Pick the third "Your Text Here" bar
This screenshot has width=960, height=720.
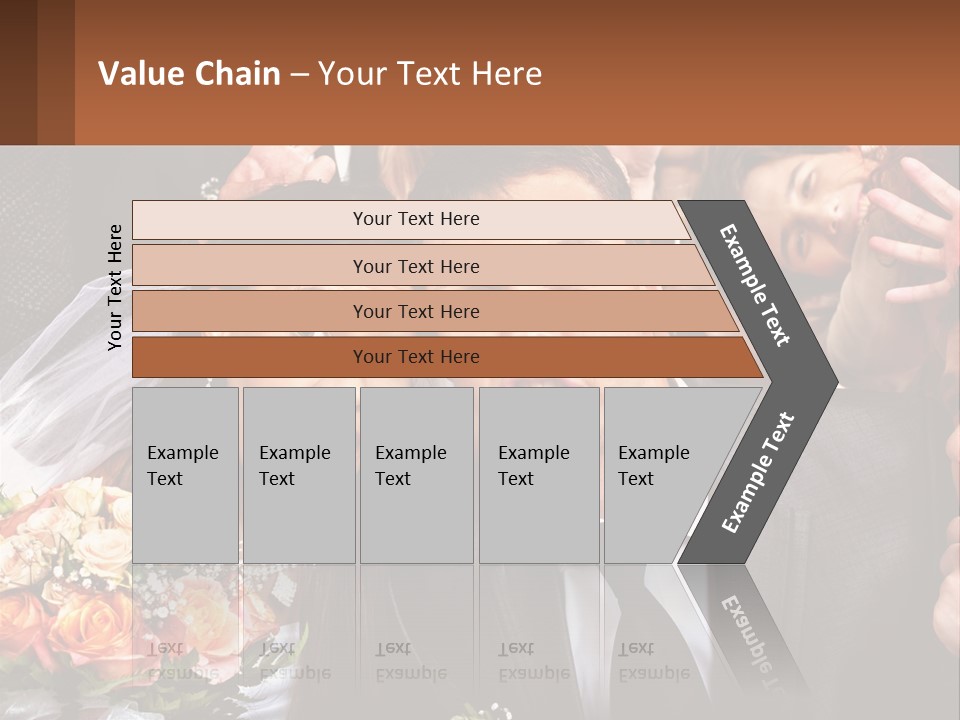tap(416, 311)
